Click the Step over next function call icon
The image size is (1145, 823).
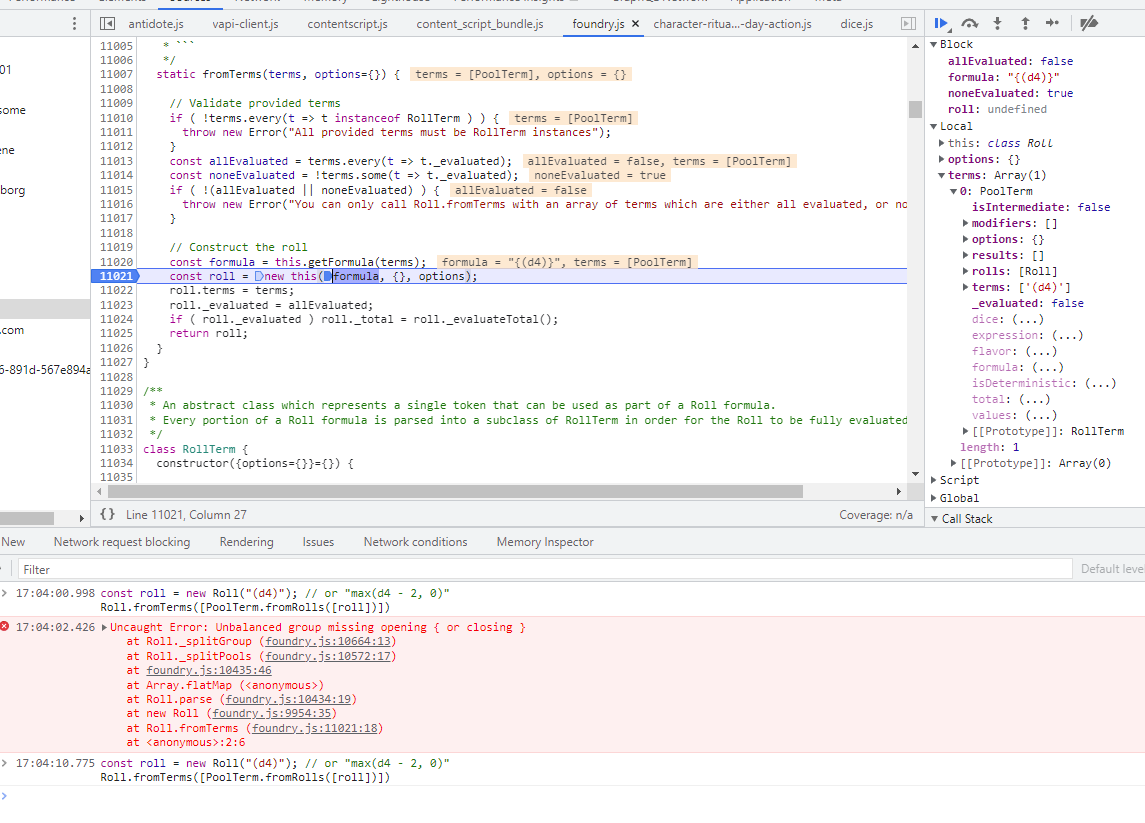point(969,23)
